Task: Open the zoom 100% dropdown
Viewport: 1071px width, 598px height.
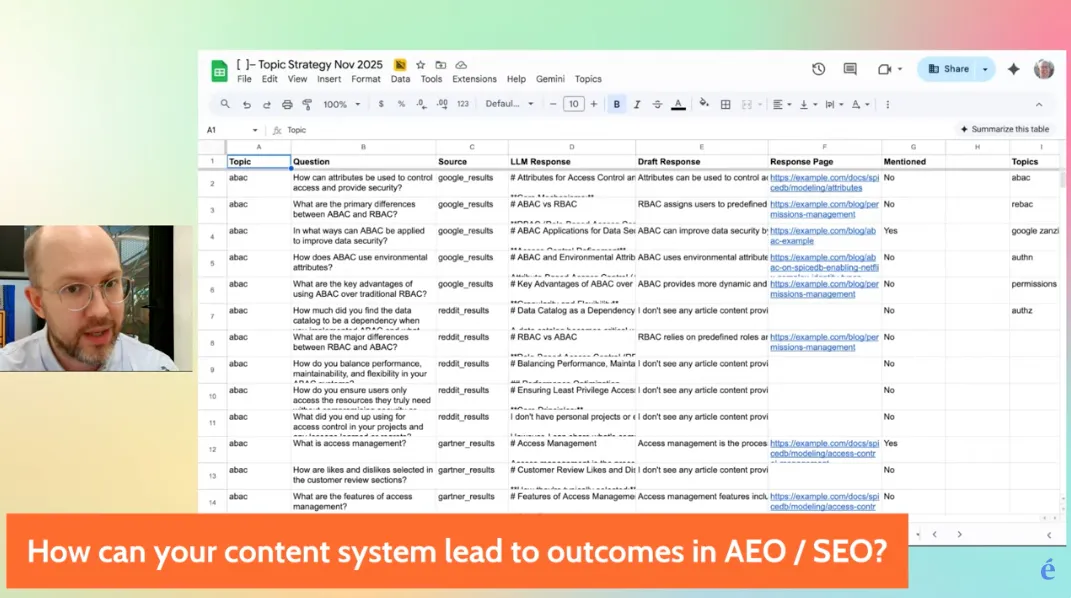Action: coord(341,104)
